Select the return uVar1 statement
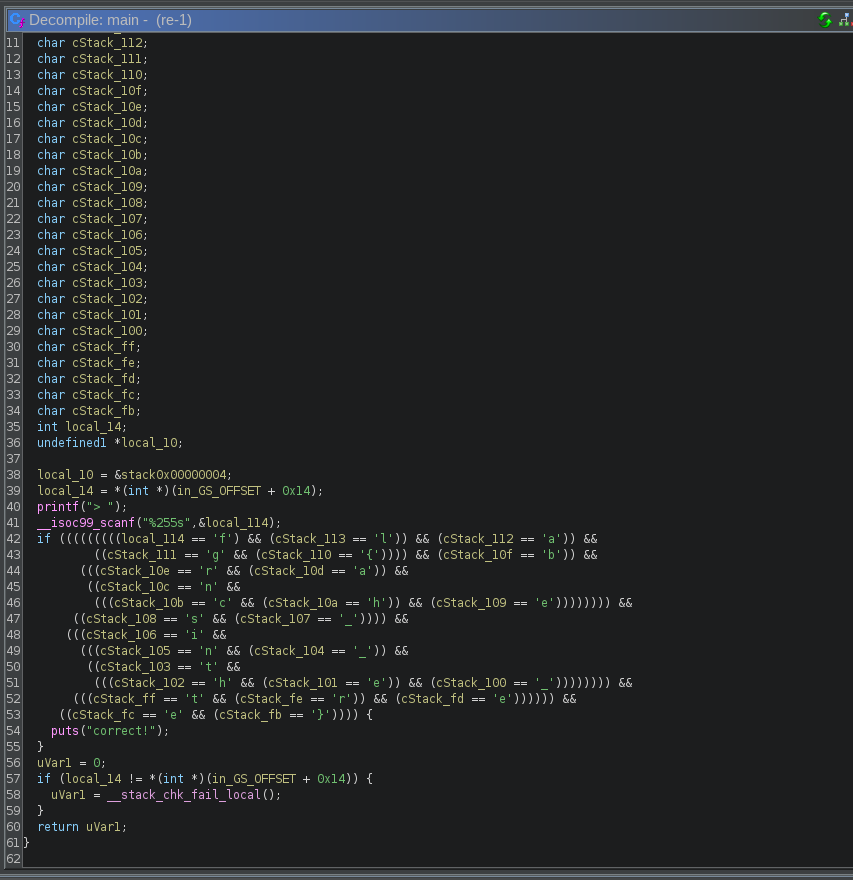Viewport: 853px width, 880px height. pos(78,826)
